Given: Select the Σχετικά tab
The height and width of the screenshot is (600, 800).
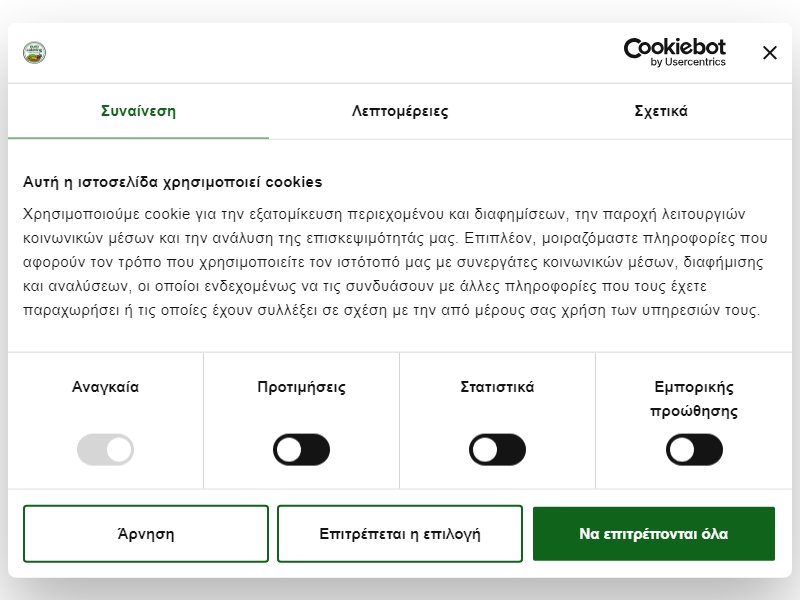Looking at the screenshot, I should [661, 111].
